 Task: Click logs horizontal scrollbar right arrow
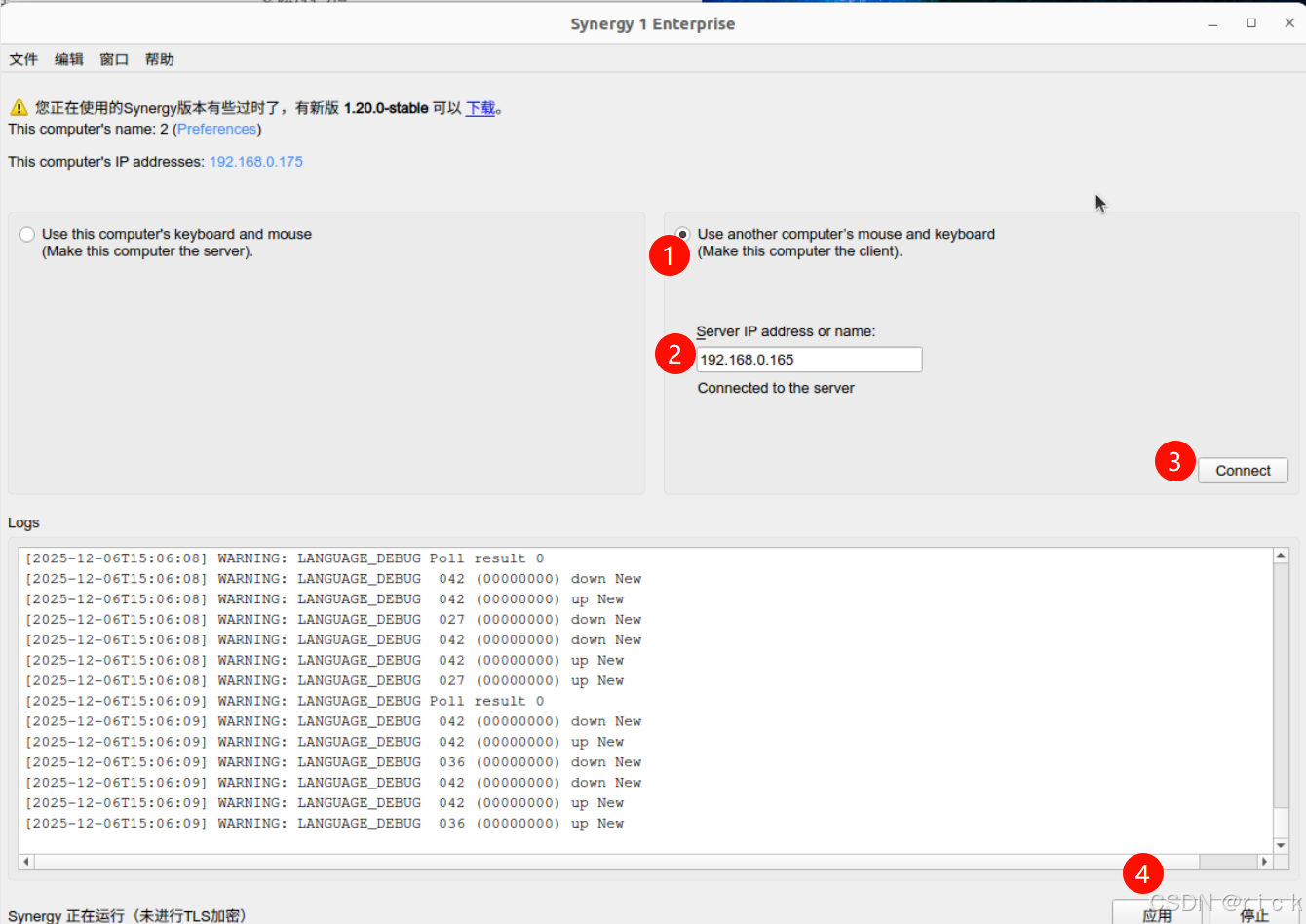point(1265,862)
